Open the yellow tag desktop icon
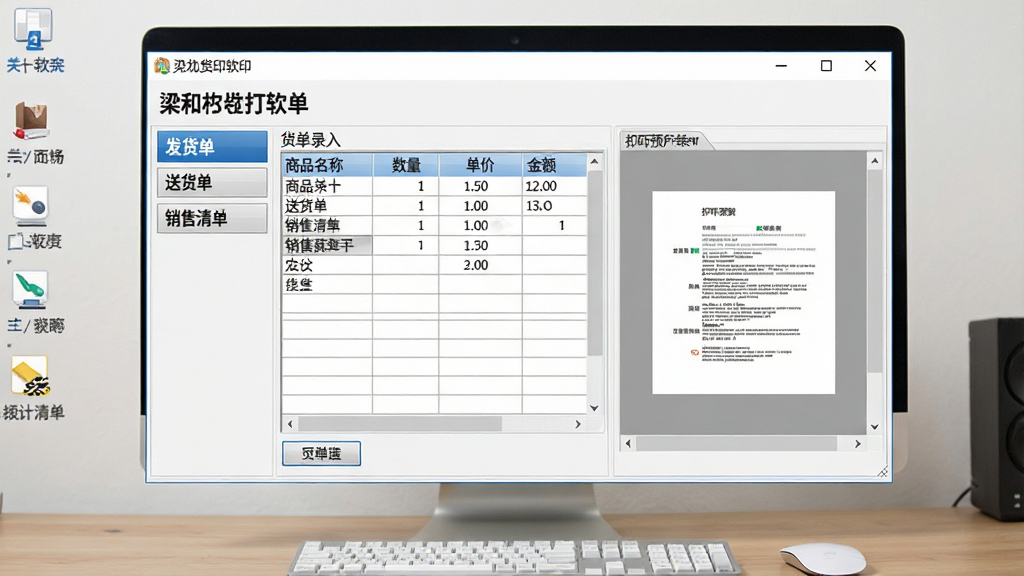 point(29,376)
